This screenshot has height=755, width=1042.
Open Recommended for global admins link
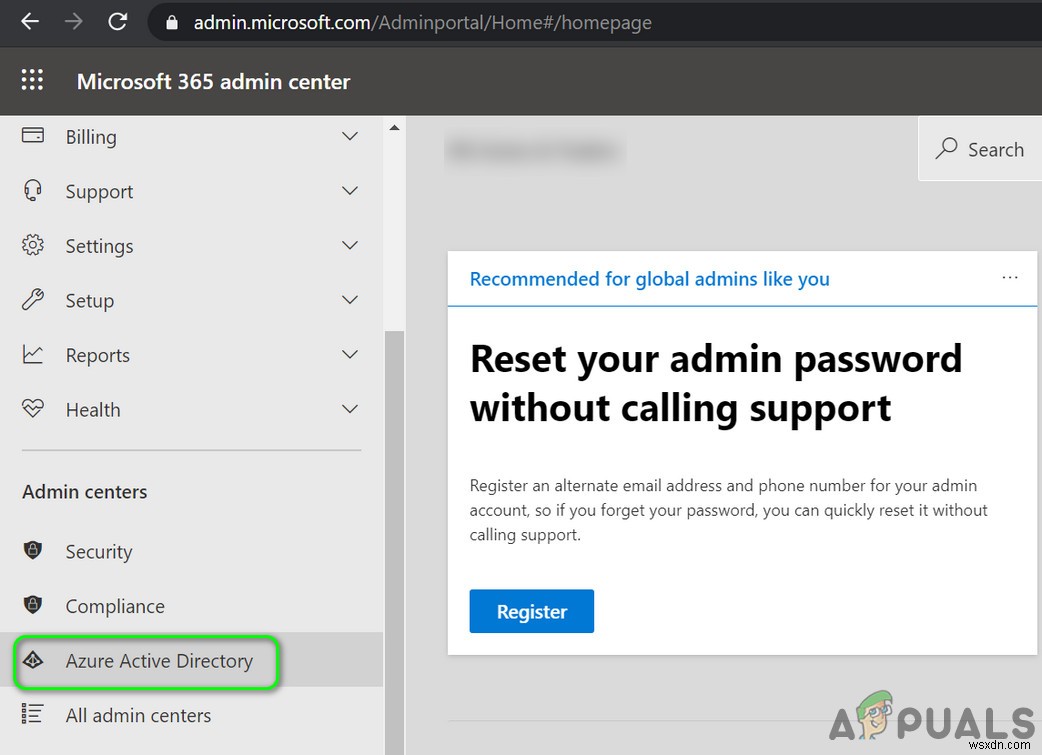(x=649, y=278)
